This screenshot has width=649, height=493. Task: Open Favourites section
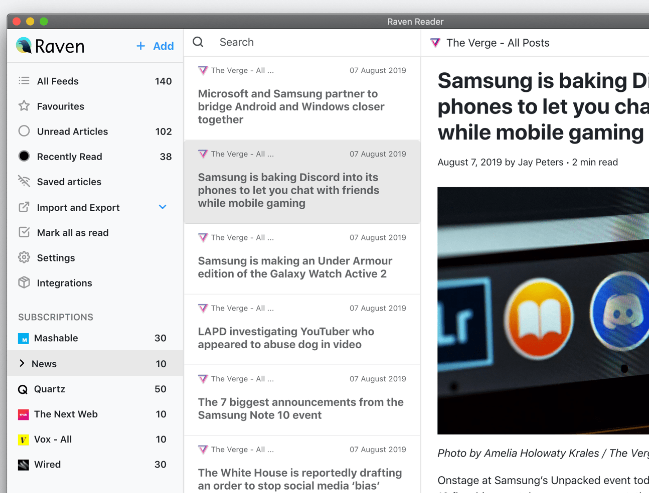[95, 106]
